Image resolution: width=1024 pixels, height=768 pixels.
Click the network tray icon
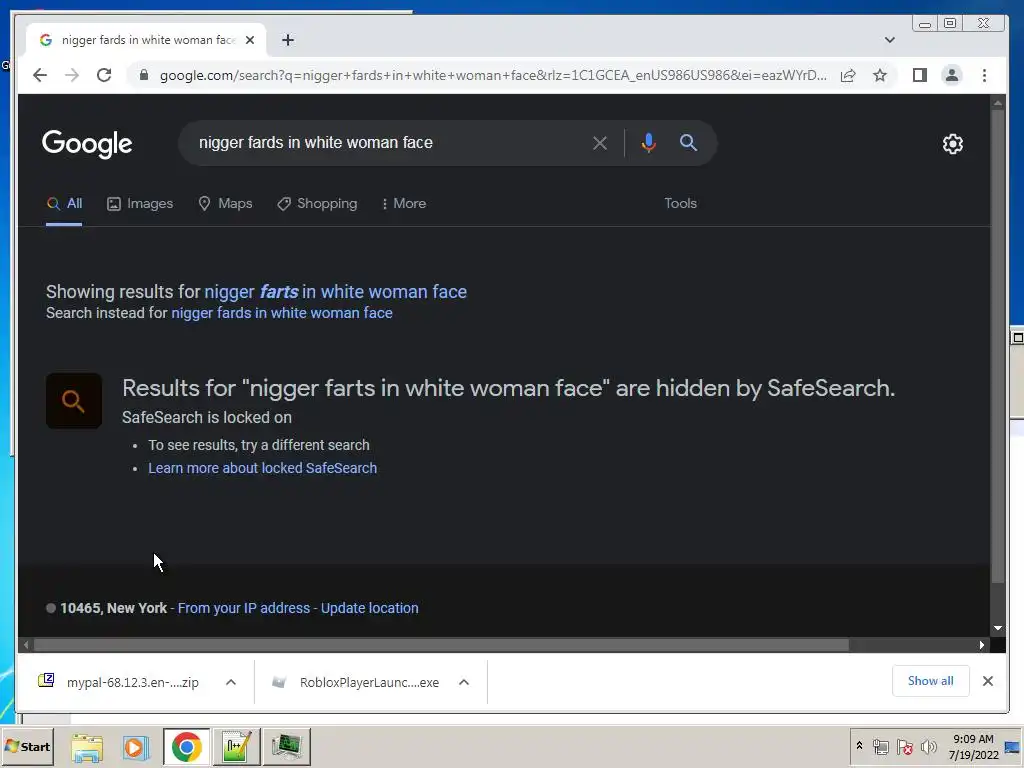click(881, 746)
